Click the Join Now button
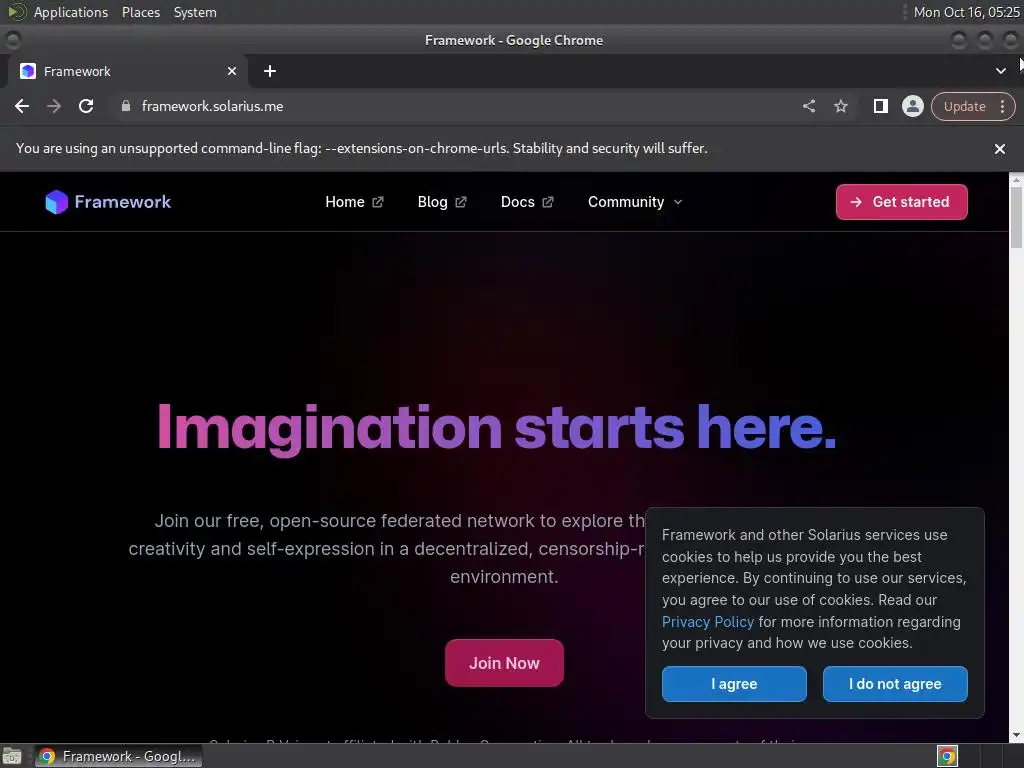 click(x=504, y=663)
